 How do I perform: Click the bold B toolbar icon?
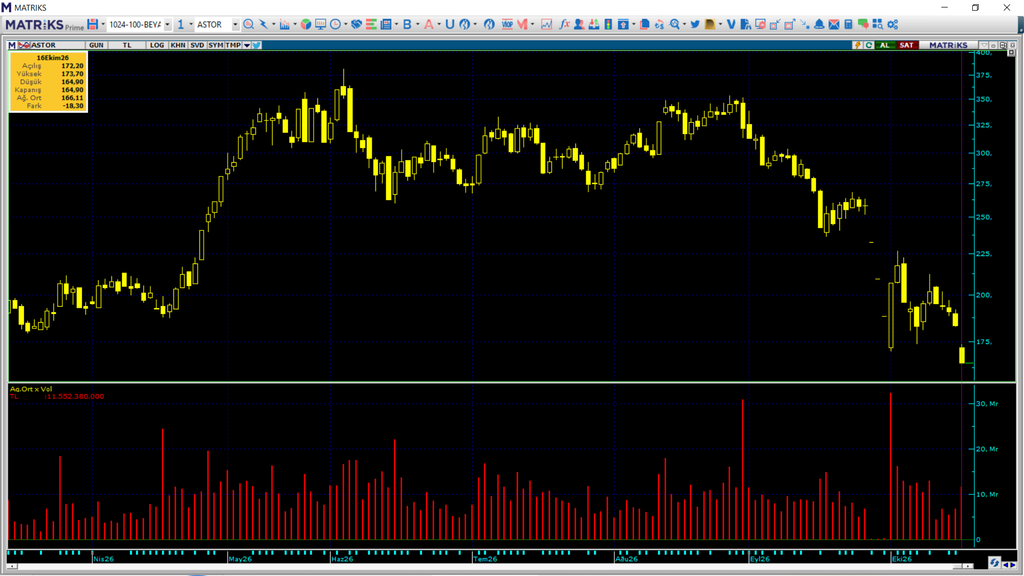pyautogui.click(x=407, y=24)
